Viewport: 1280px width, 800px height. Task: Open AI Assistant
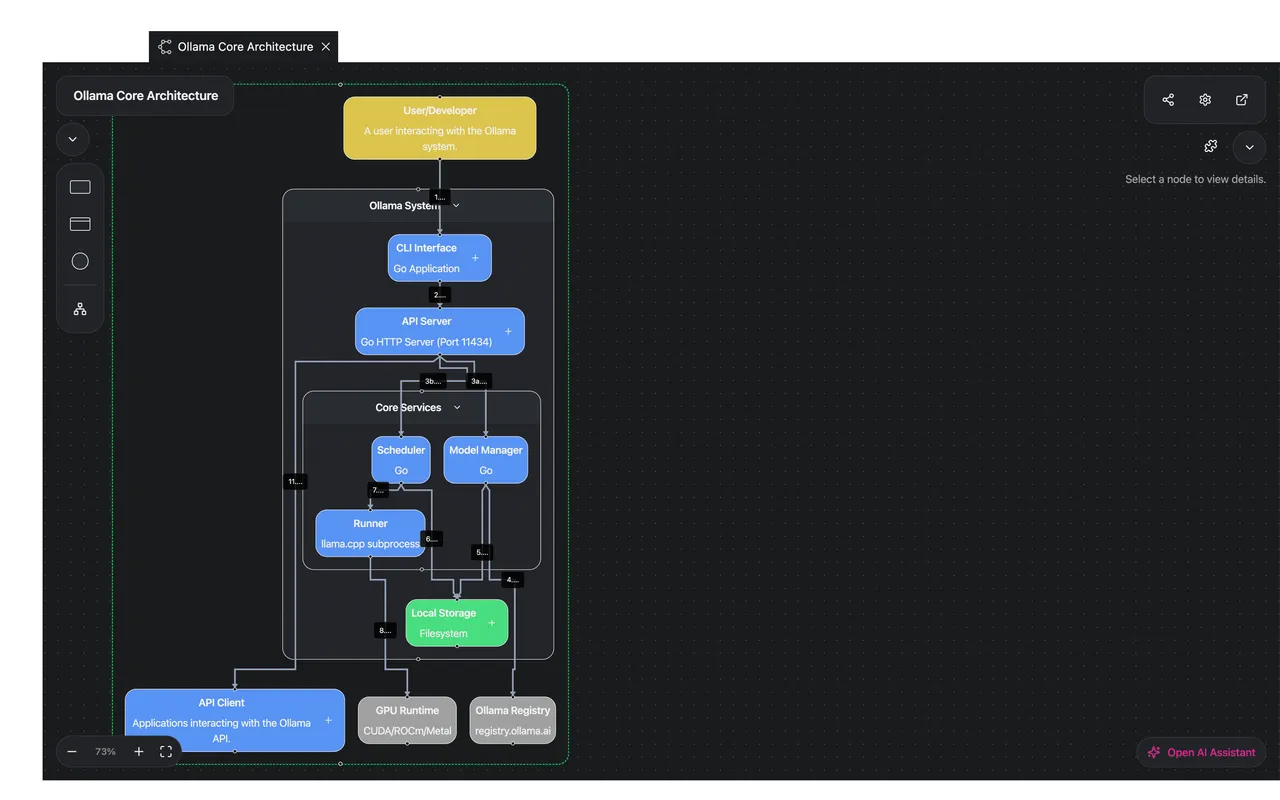click(x=1201, y=752)
